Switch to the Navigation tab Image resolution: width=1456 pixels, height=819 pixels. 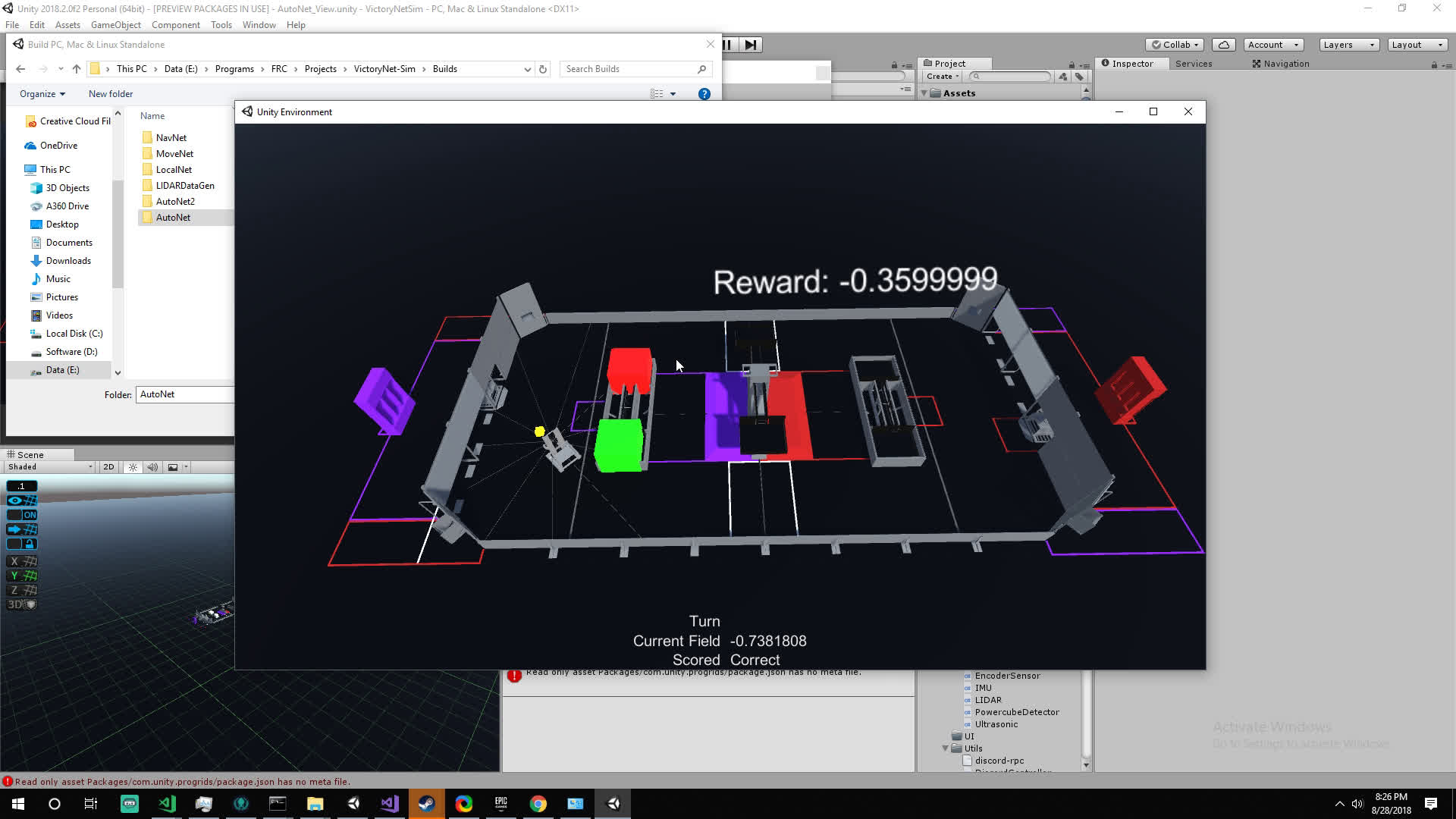(x=1280, y=64)
